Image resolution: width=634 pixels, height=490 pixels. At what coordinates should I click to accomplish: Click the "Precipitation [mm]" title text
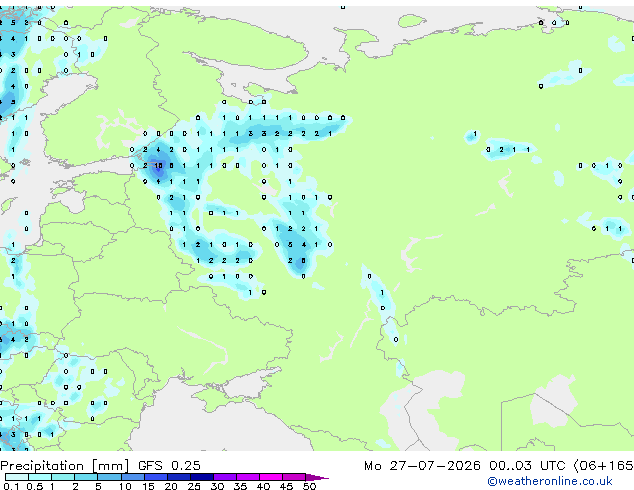[65, 466]
